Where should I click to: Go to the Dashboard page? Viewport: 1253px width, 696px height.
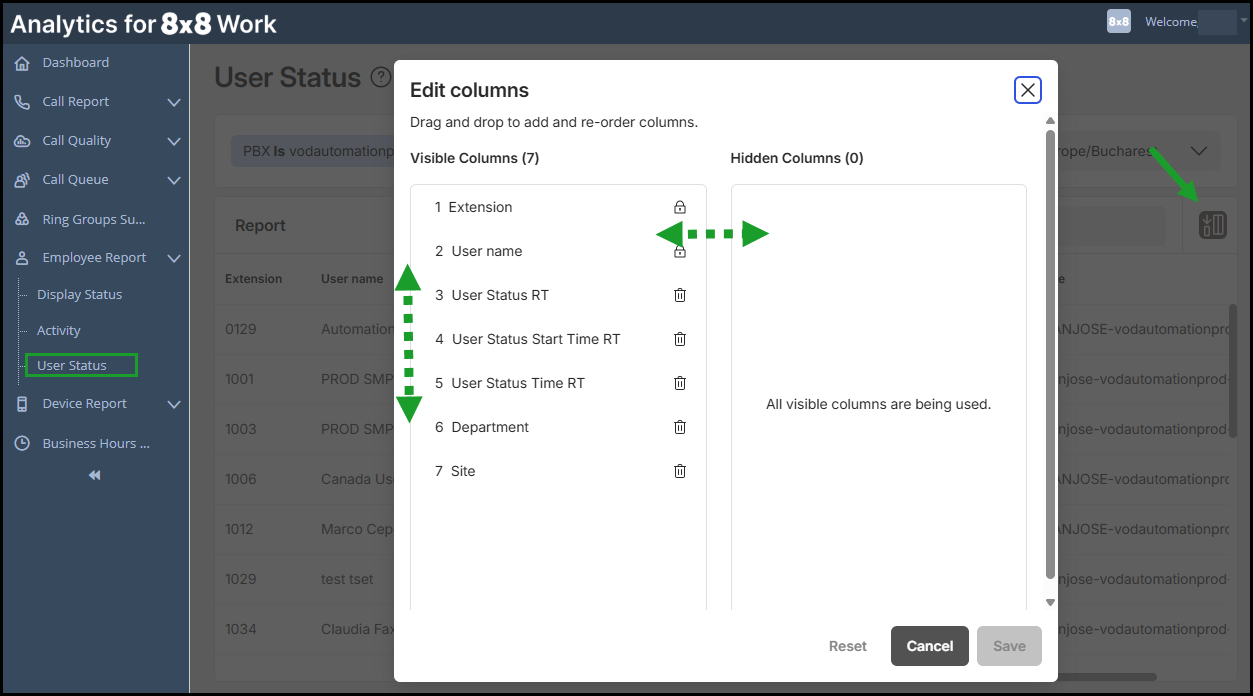(75, 63)
